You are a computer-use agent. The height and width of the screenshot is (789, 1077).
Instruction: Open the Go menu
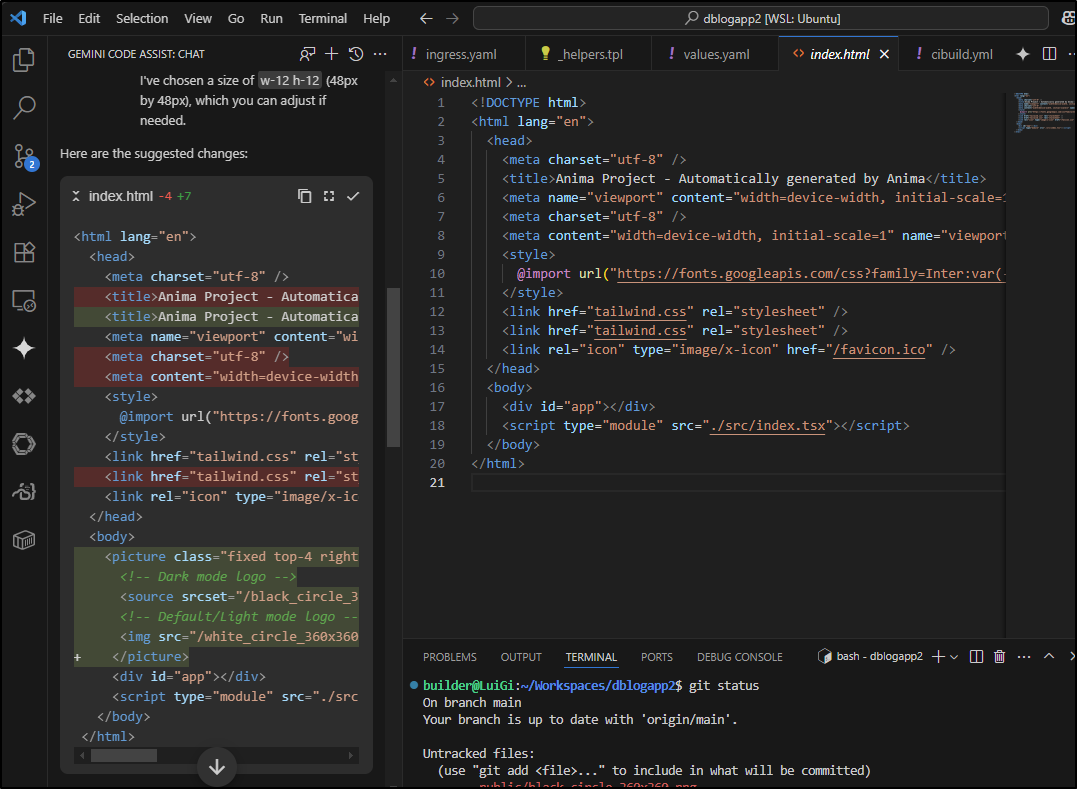[x=236, y=19]
